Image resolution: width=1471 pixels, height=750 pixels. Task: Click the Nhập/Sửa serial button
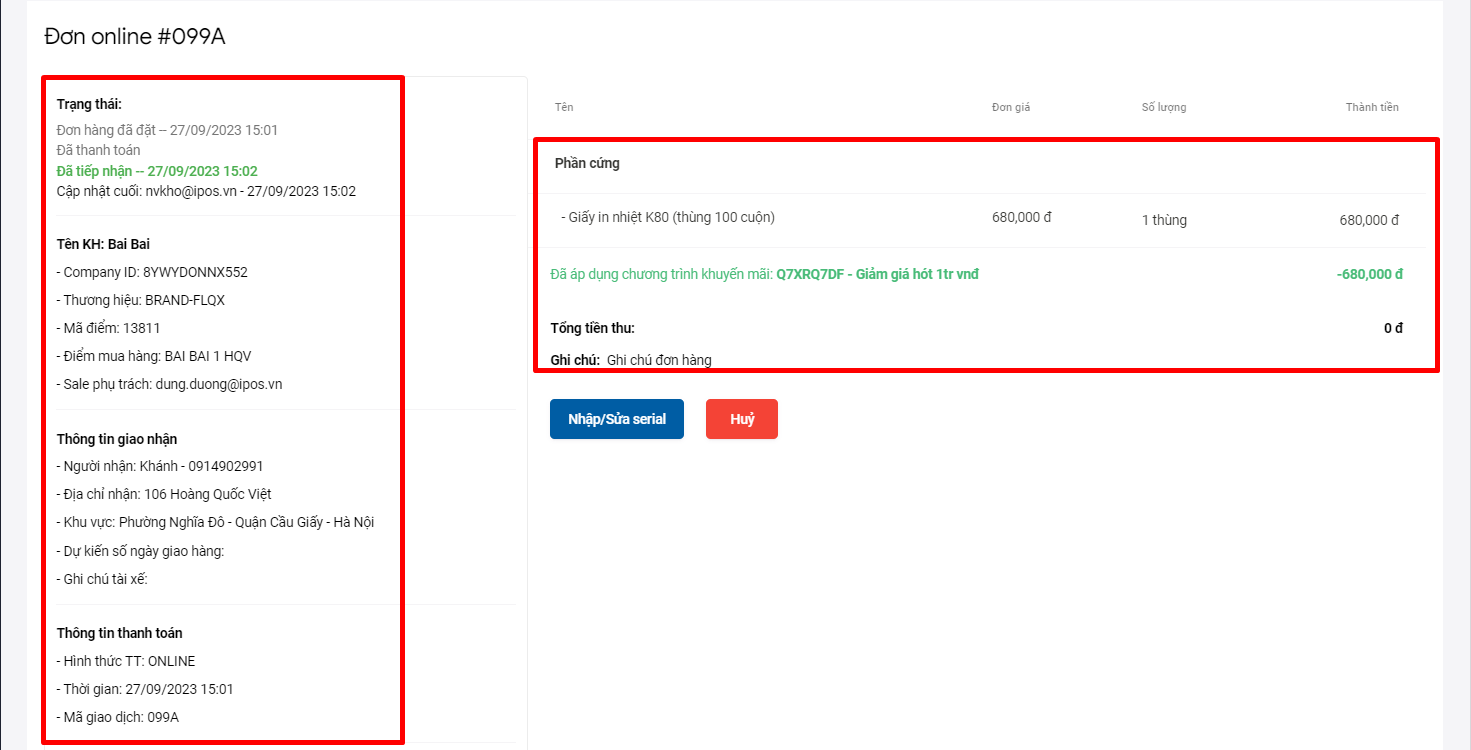(616, 419)
